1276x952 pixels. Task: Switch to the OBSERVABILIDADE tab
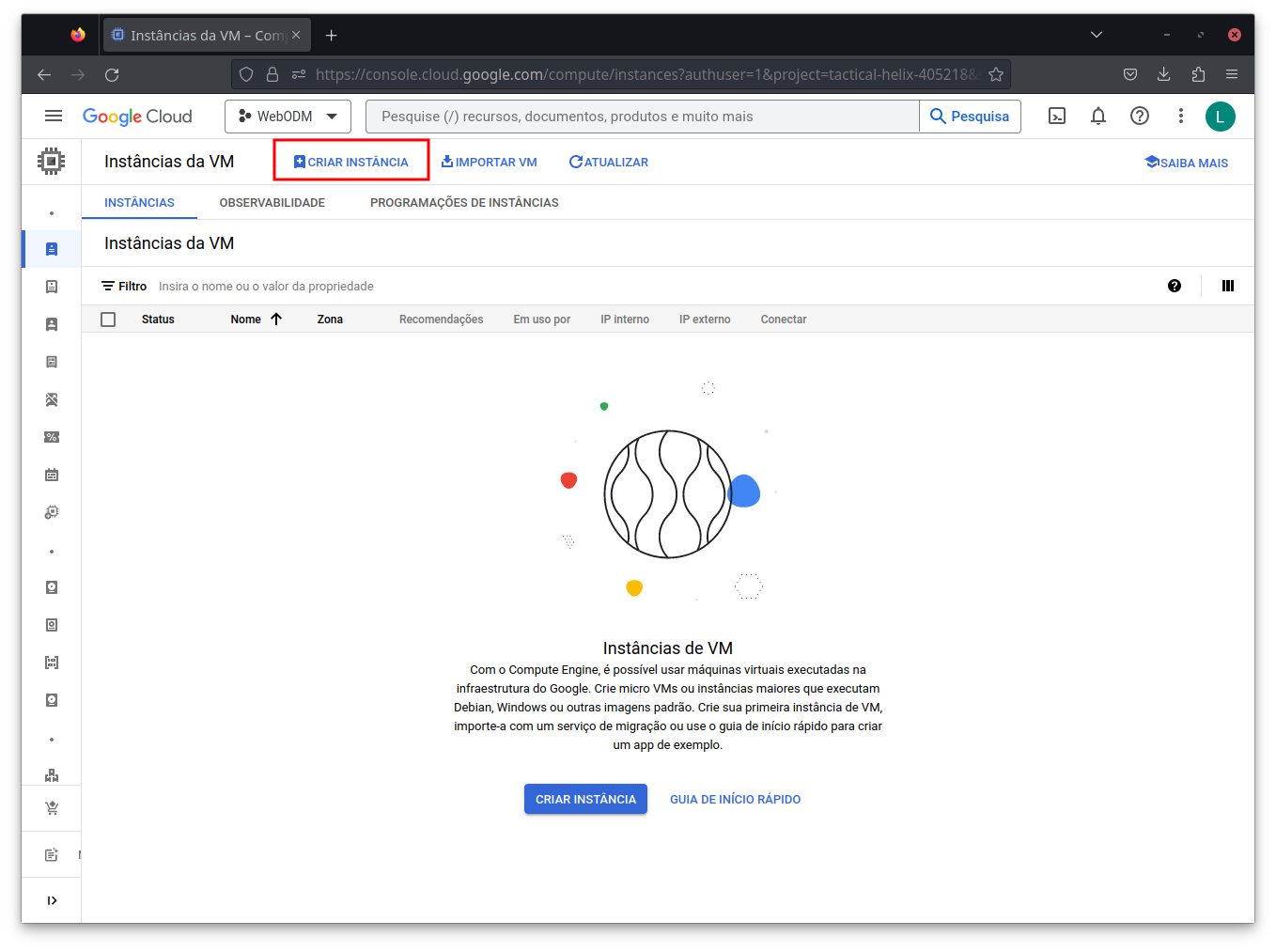pyautogui.click(x=272, y=202)
